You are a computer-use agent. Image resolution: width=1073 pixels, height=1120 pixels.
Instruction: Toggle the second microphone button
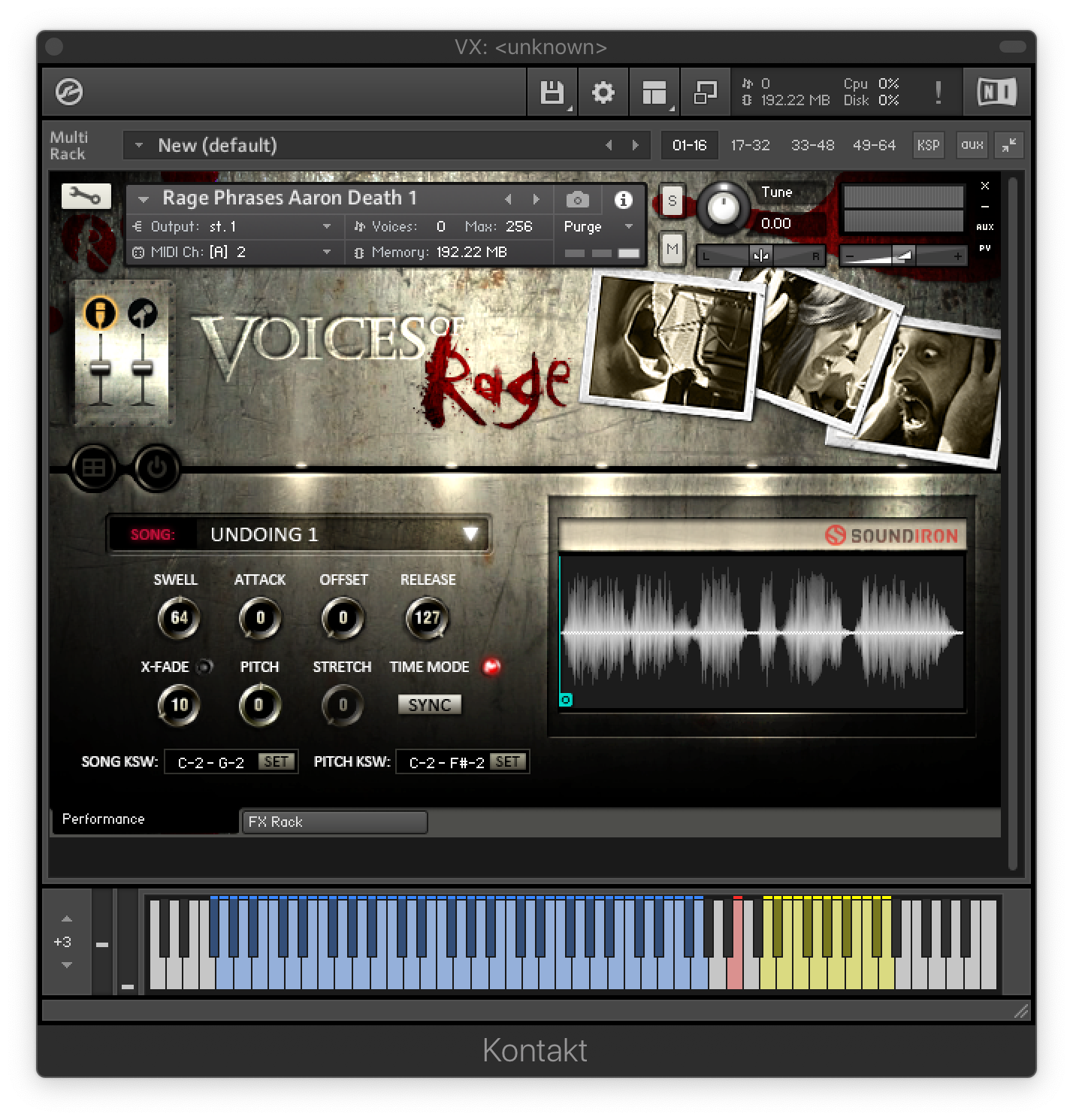(142, 313)
